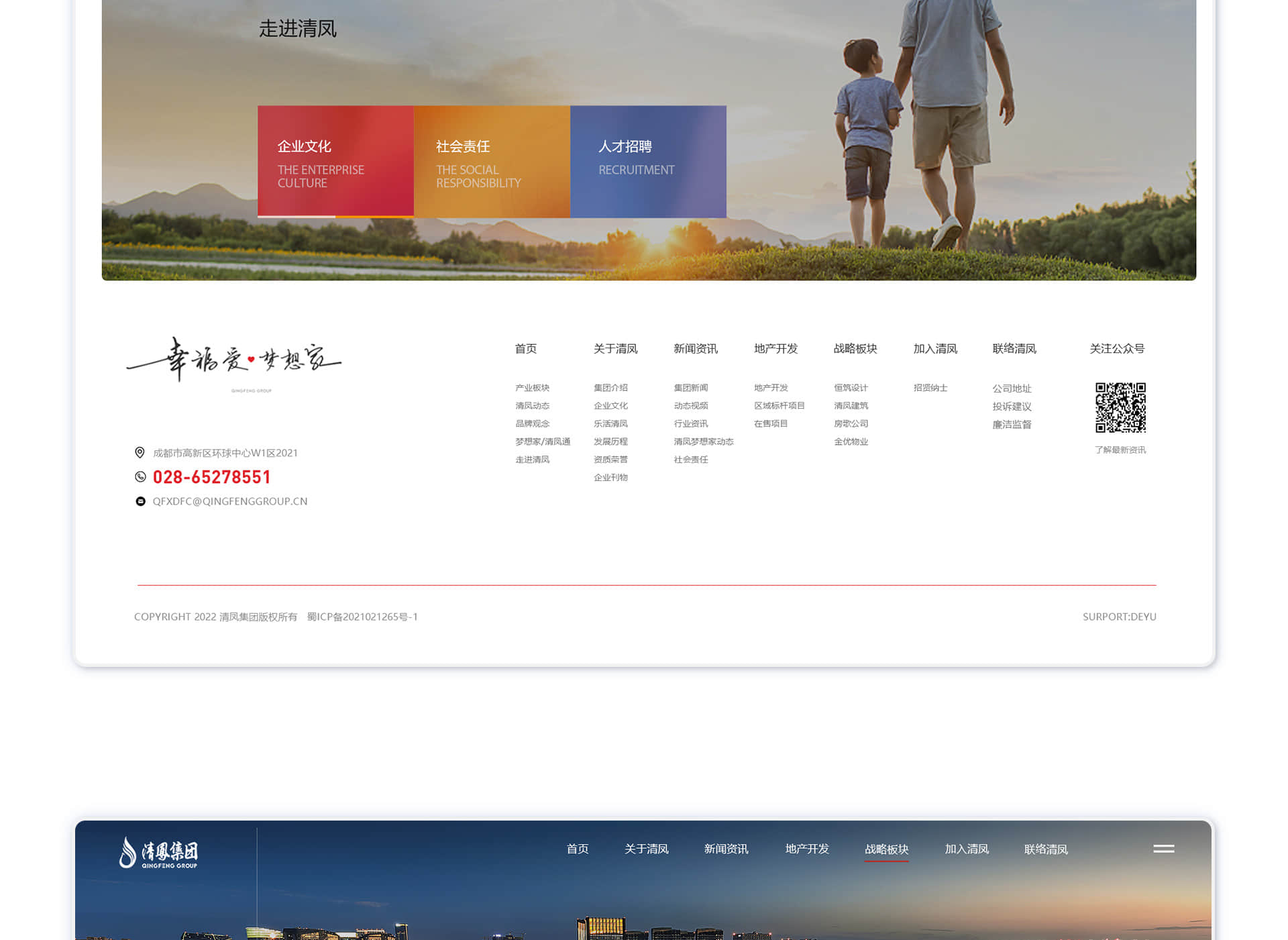Click the WeChat QR code image
Screen dimensions: 1288x940
coord(1120,407)
